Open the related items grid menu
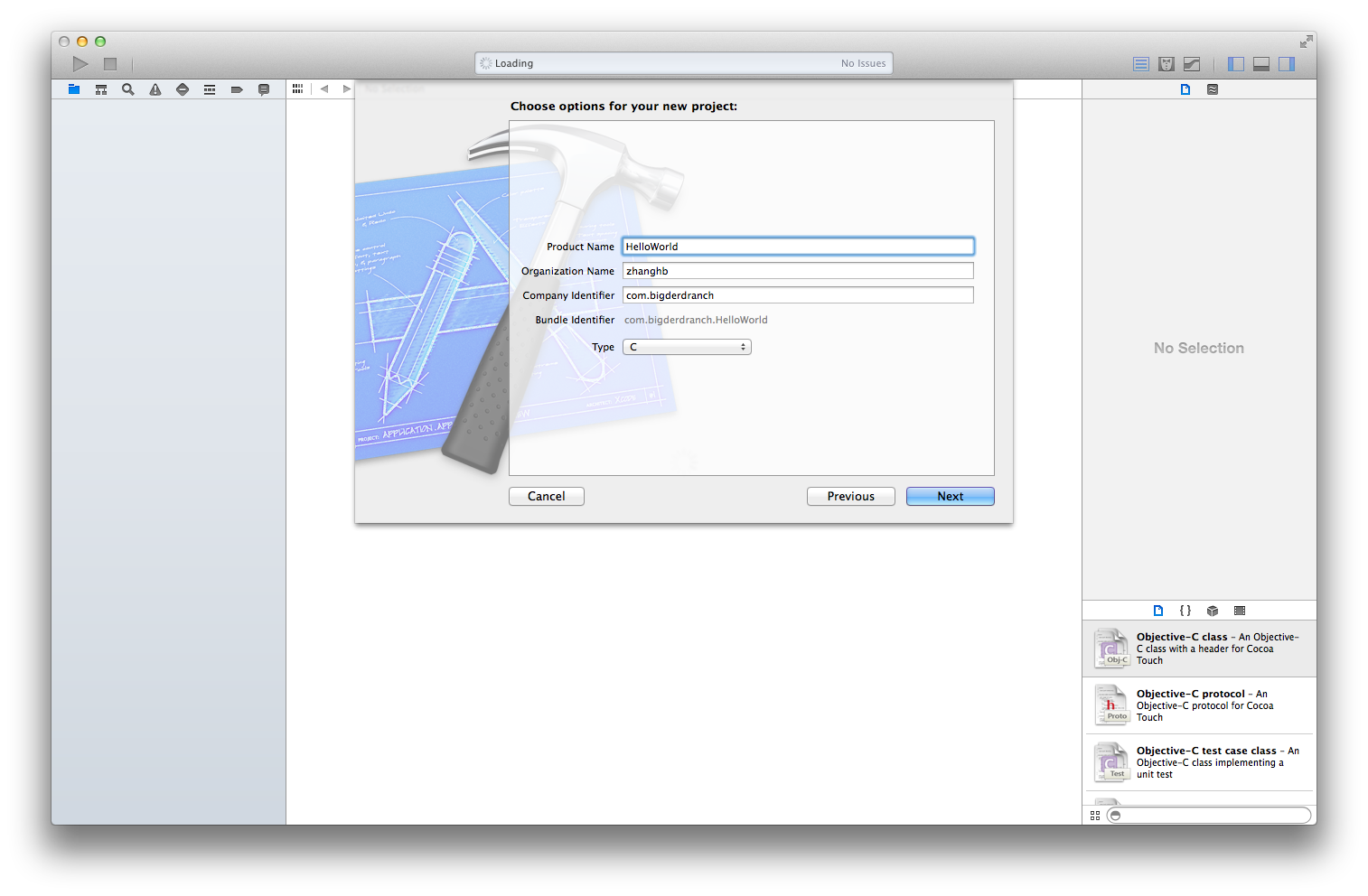This screenshot has width=1368, height=896. (297, 89)
